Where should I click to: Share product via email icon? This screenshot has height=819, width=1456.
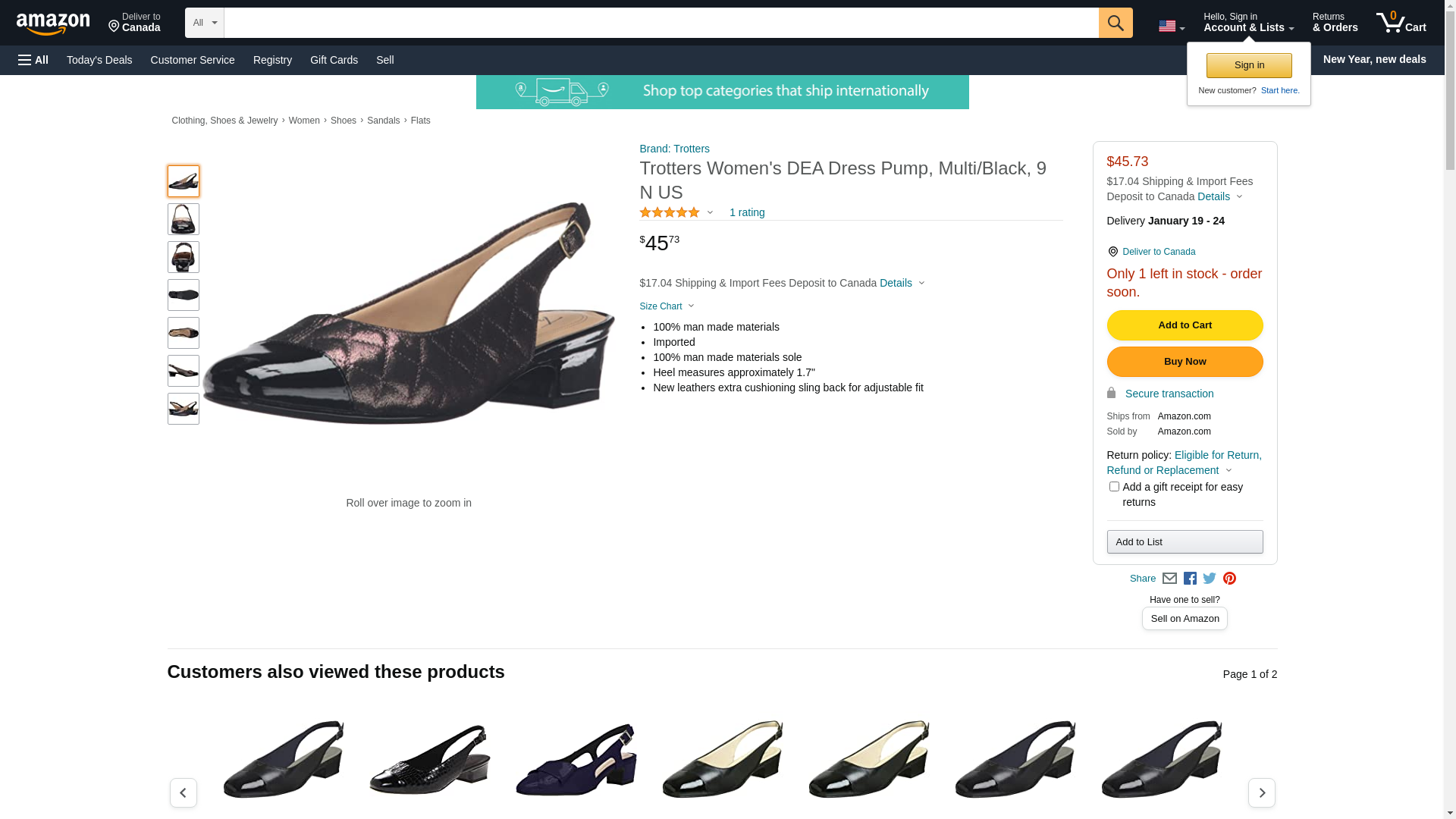[x=1169, y=579]
